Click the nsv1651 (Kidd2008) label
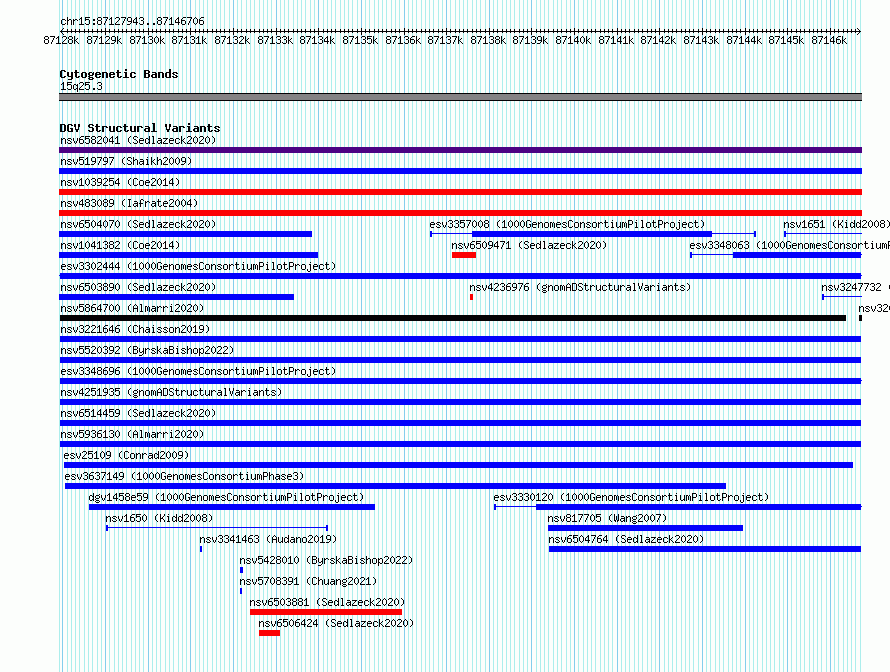The image size is (890, 672). (x=836, y=224)
